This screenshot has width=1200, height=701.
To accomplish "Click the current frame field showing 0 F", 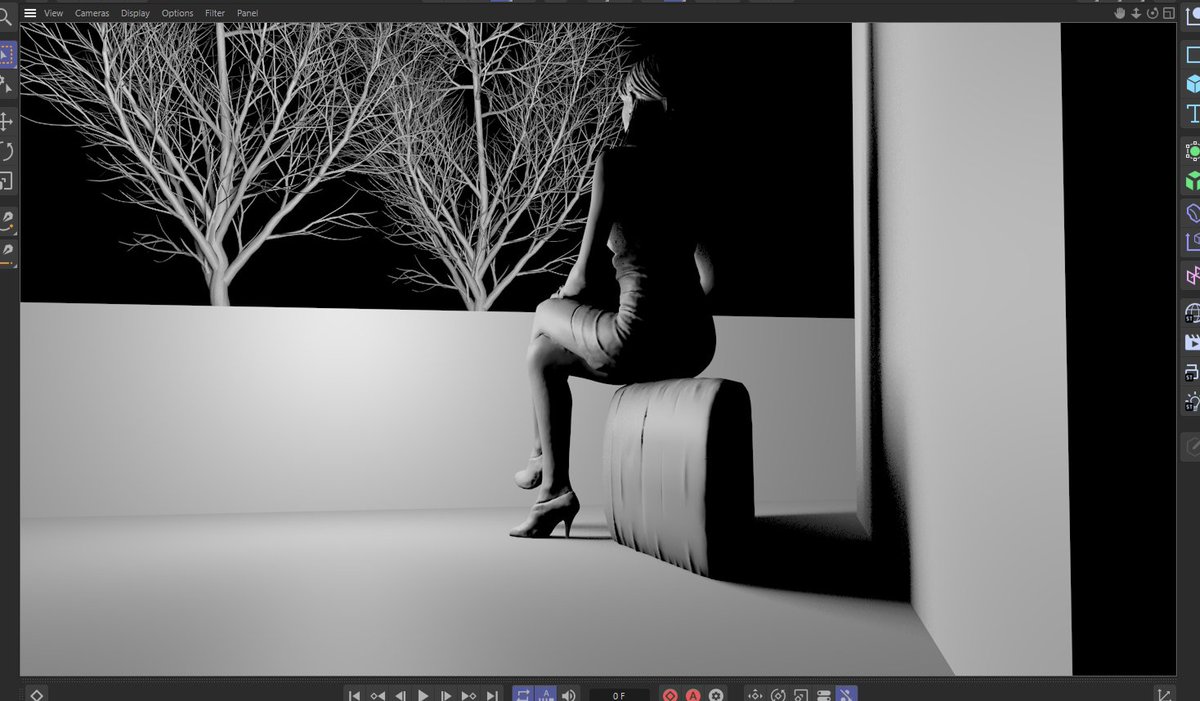I will 619,695.
